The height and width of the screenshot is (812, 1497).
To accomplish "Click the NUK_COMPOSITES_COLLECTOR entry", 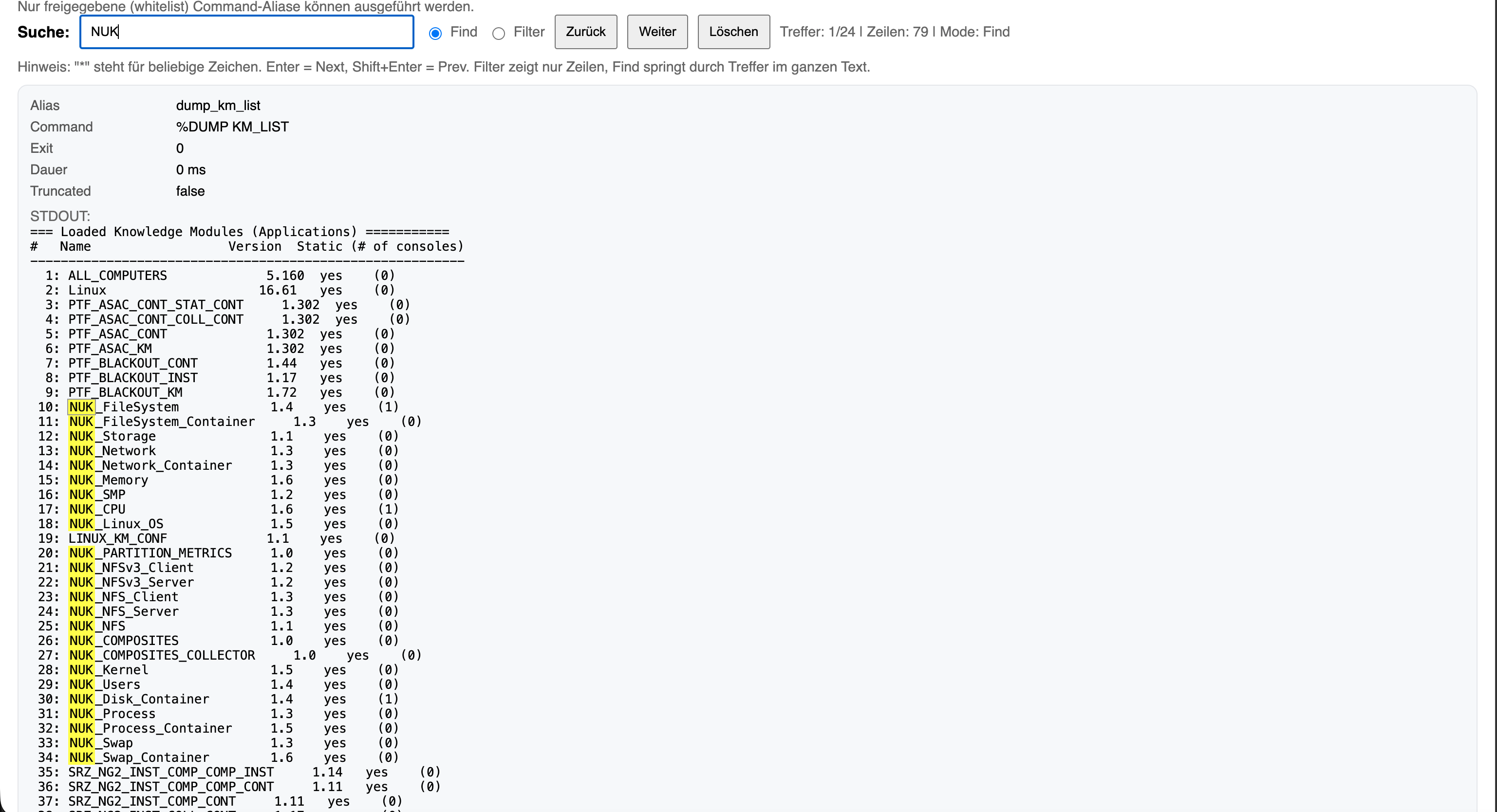I will tap(162, 655).
